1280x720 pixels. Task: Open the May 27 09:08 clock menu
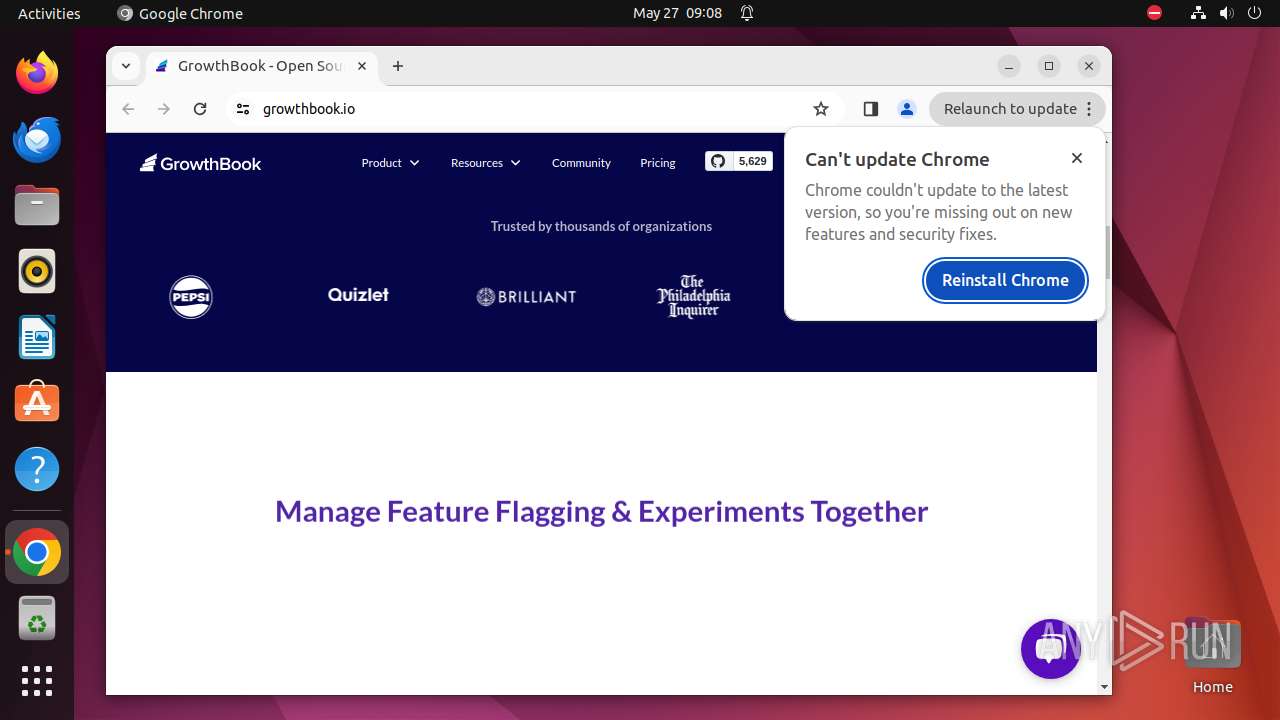pyautogui.click(x=677, y=13)
